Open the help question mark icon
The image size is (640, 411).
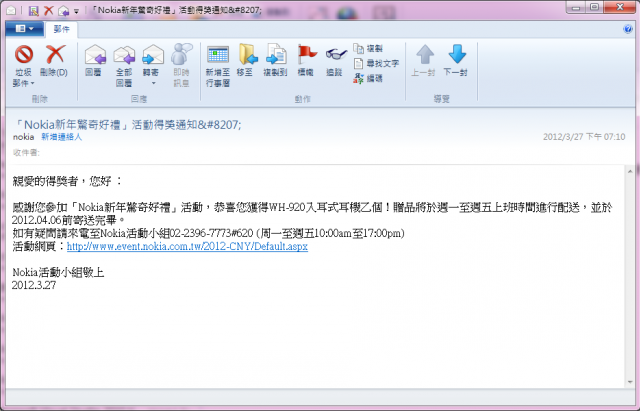coord(628,29)
